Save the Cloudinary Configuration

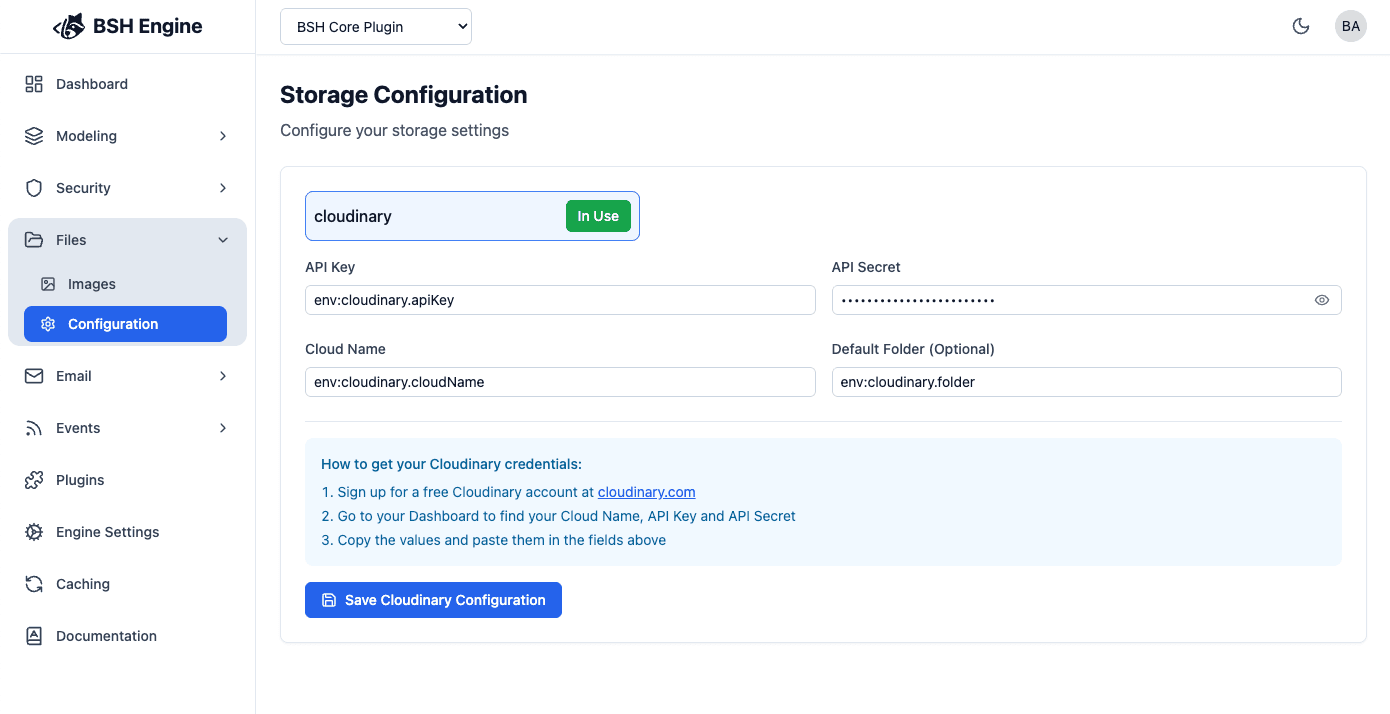(x=433, y=599)
